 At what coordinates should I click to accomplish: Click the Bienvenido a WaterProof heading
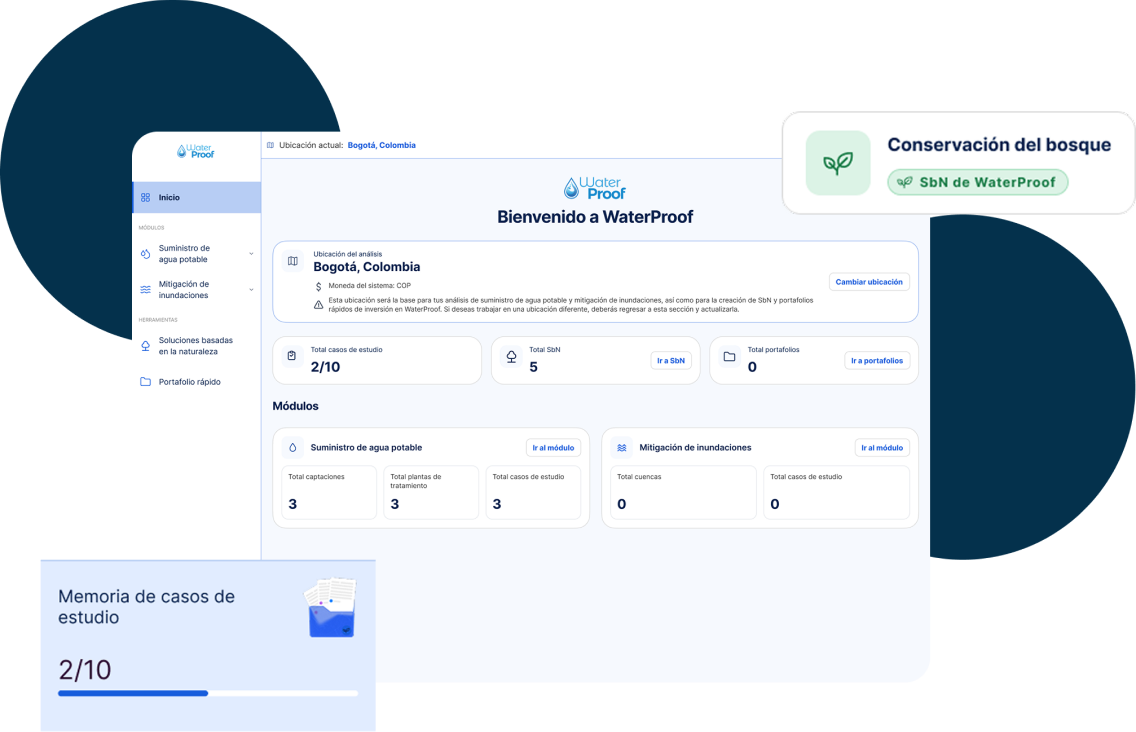tap(595, 217)
